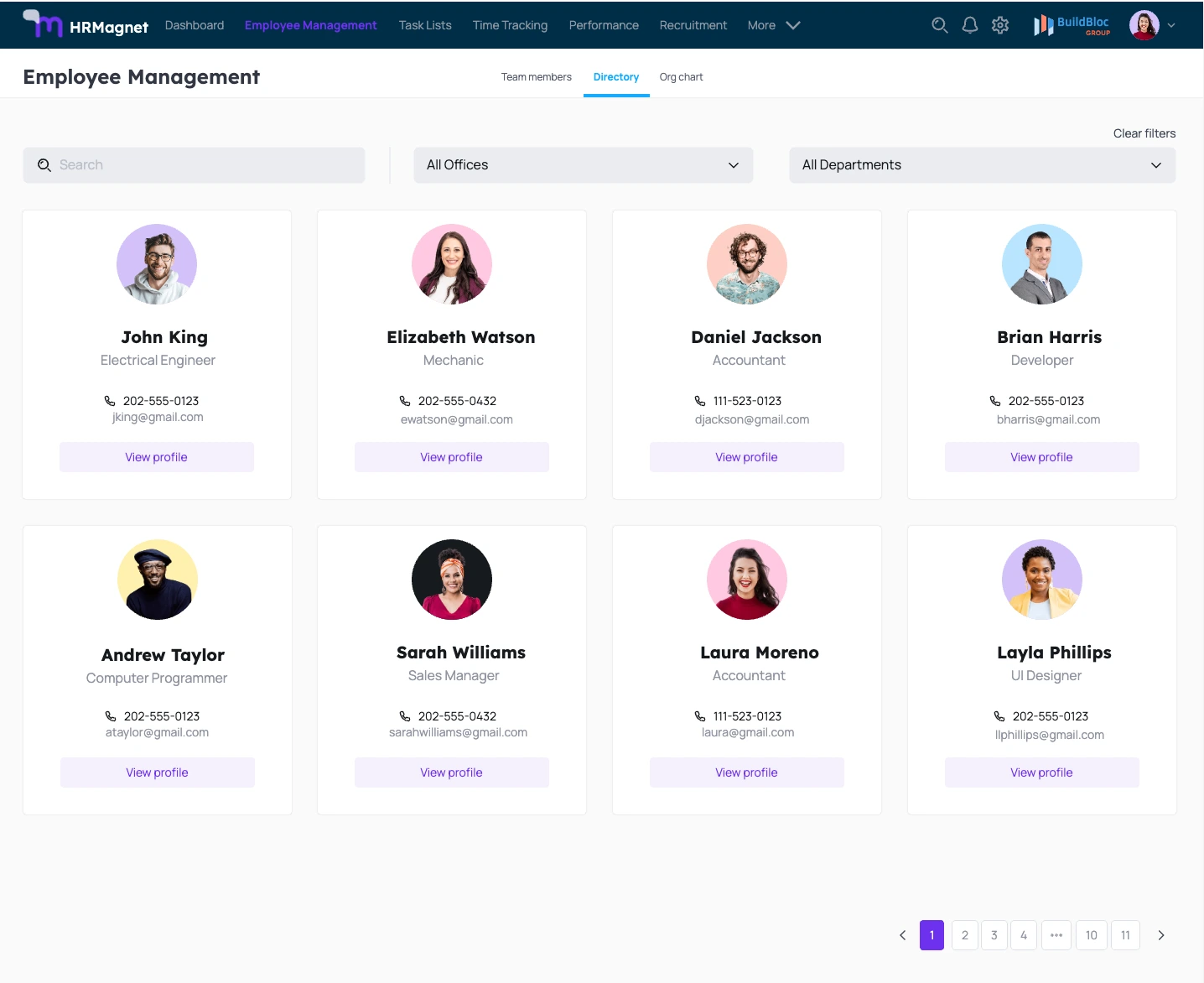The width and height of the screenshot is (1204, 983).
Task: Click email jking@gmail.com
Action: coord(158,417)
